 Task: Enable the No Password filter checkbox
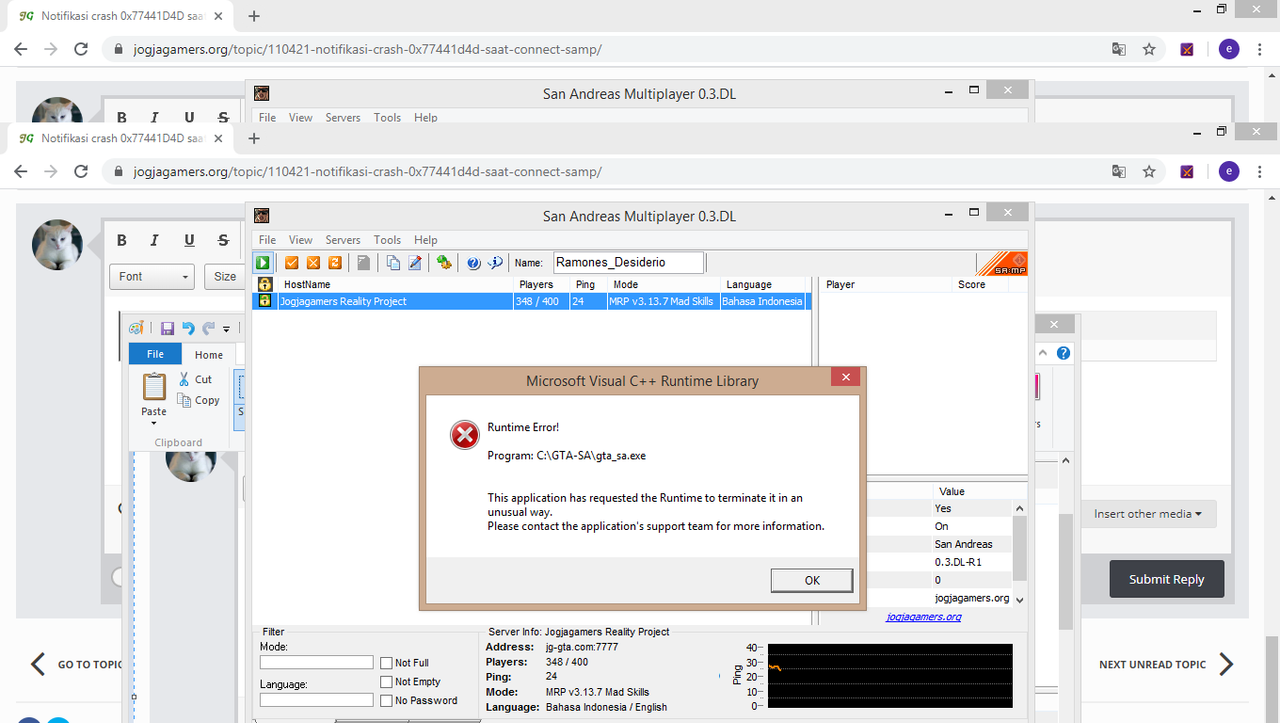tap(386, 701)
